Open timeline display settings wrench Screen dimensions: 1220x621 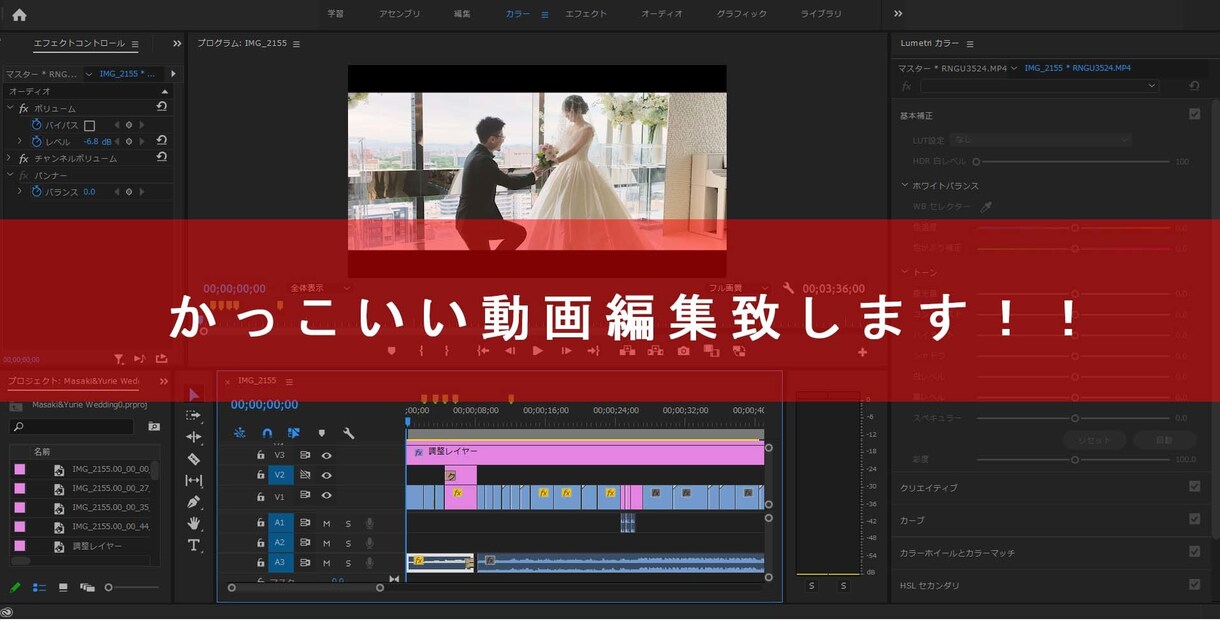348,433
